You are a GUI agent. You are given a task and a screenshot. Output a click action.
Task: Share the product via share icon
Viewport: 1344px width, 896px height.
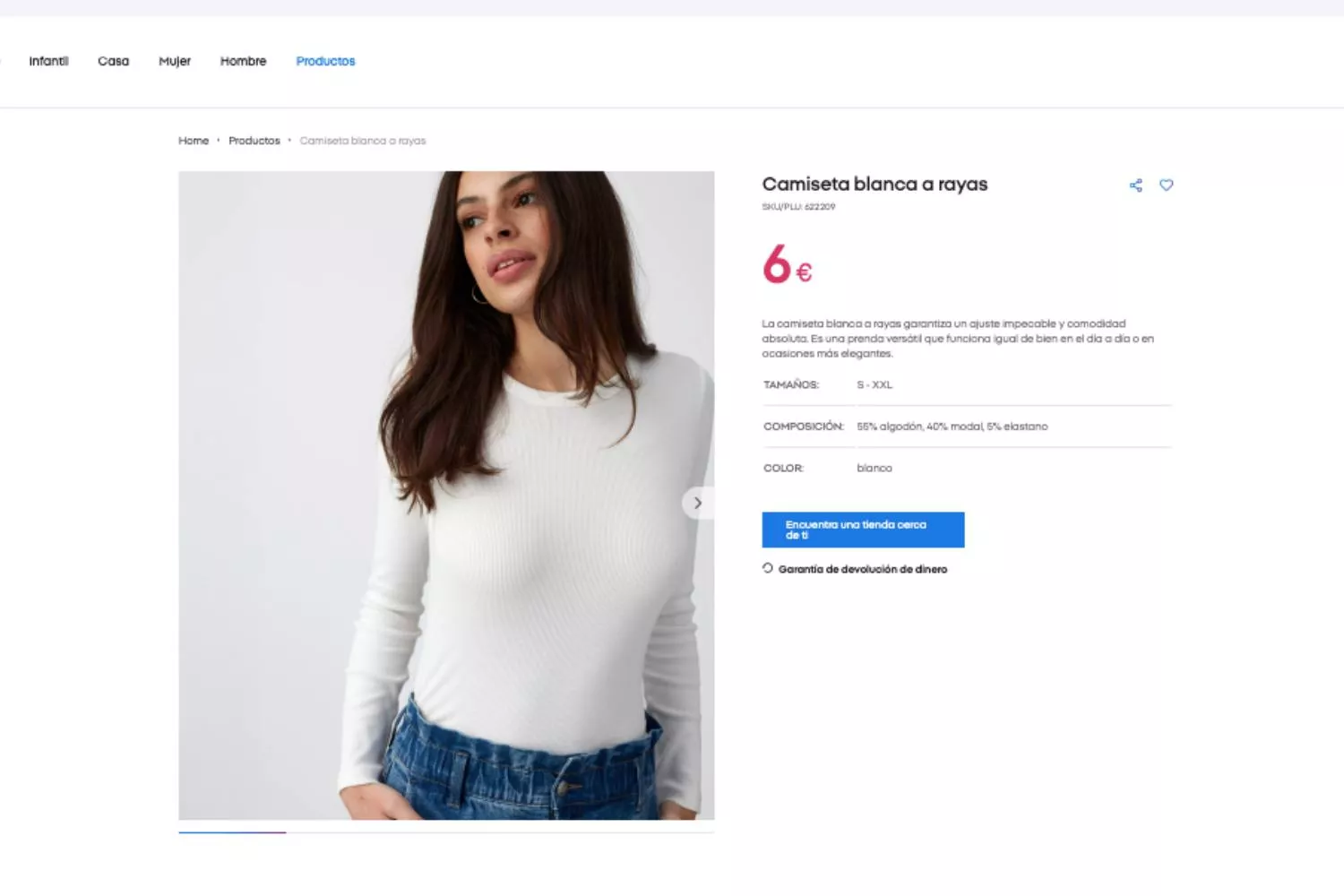point(1135,185)
